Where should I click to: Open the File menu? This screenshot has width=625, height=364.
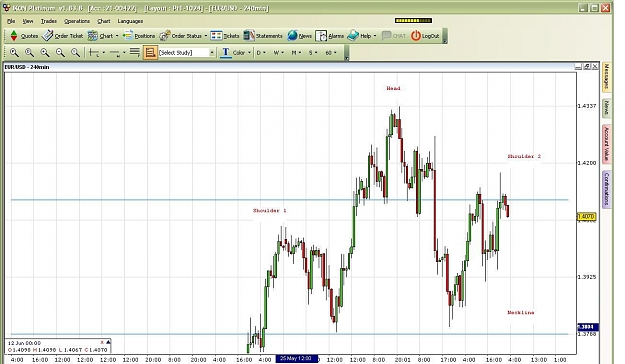coord(11,21)
